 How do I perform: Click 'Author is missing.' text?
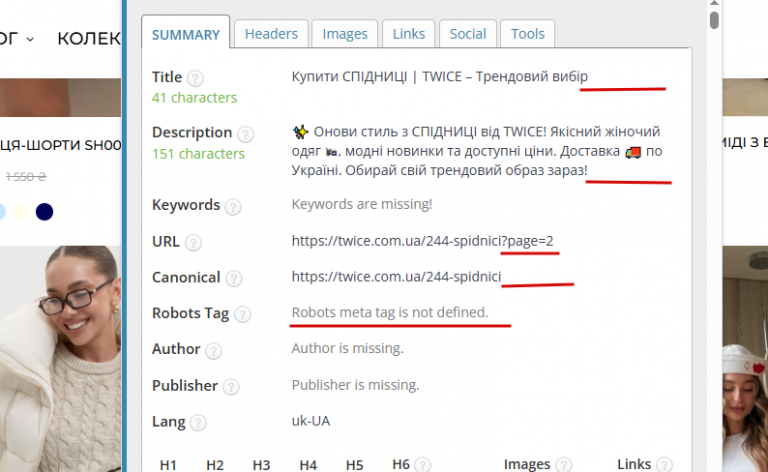pyautogui.click(x=347, y=348)
